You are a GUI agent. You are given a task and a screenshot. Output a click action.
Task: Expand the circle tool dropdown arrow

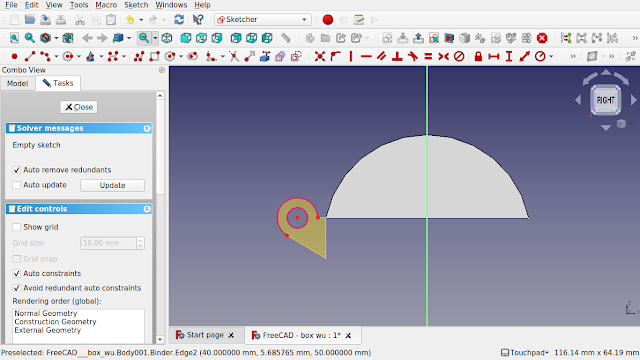click(79, 56)
